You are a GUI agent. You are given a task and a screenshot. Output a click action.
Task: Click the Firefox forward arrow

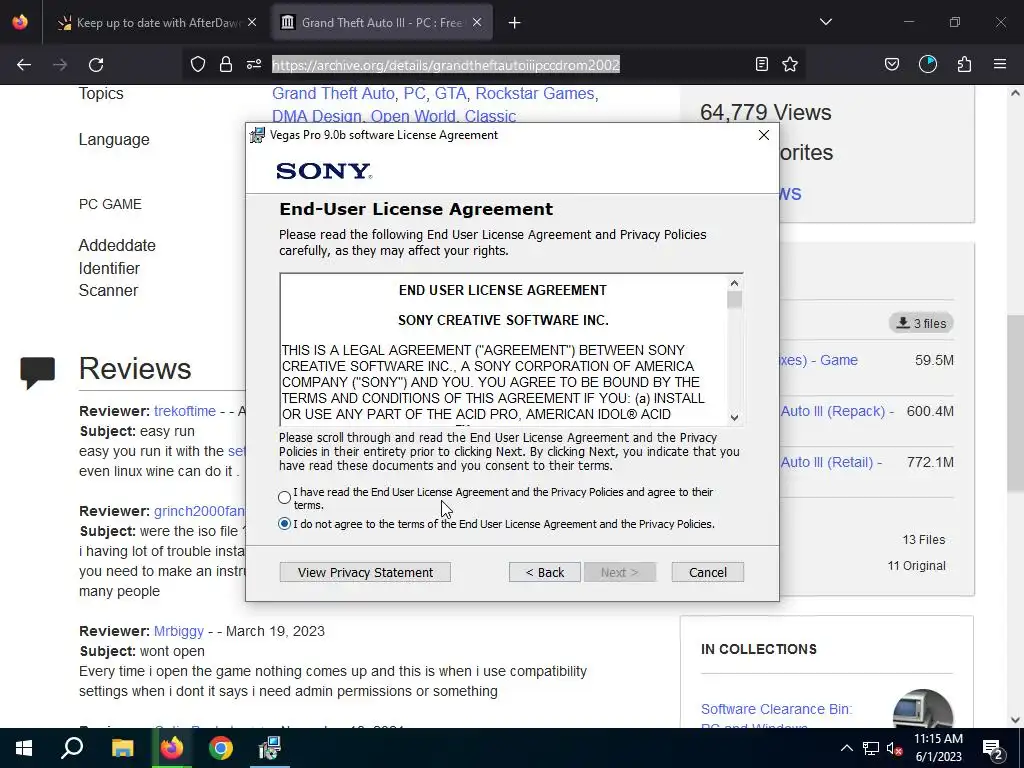60,65
